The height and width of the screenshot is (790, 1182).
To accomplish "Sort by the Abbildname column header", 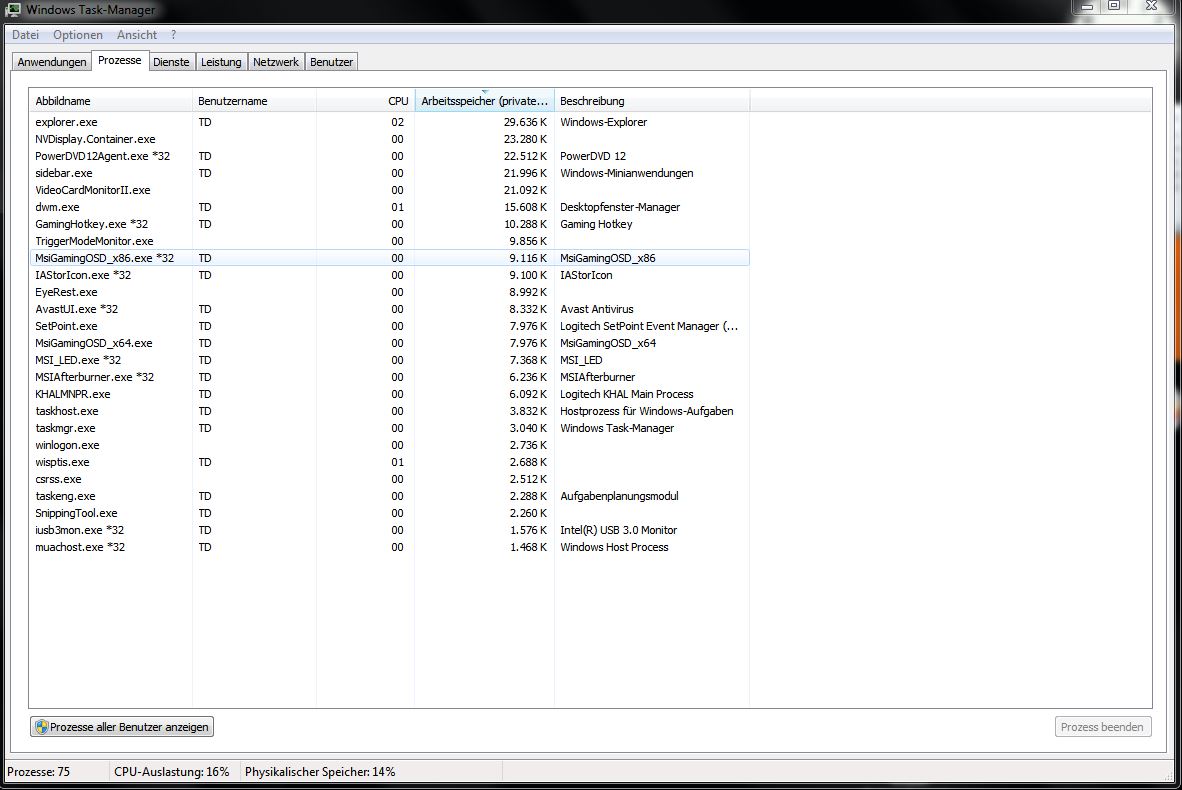I will pyautogui.click(x=111, y=101).
